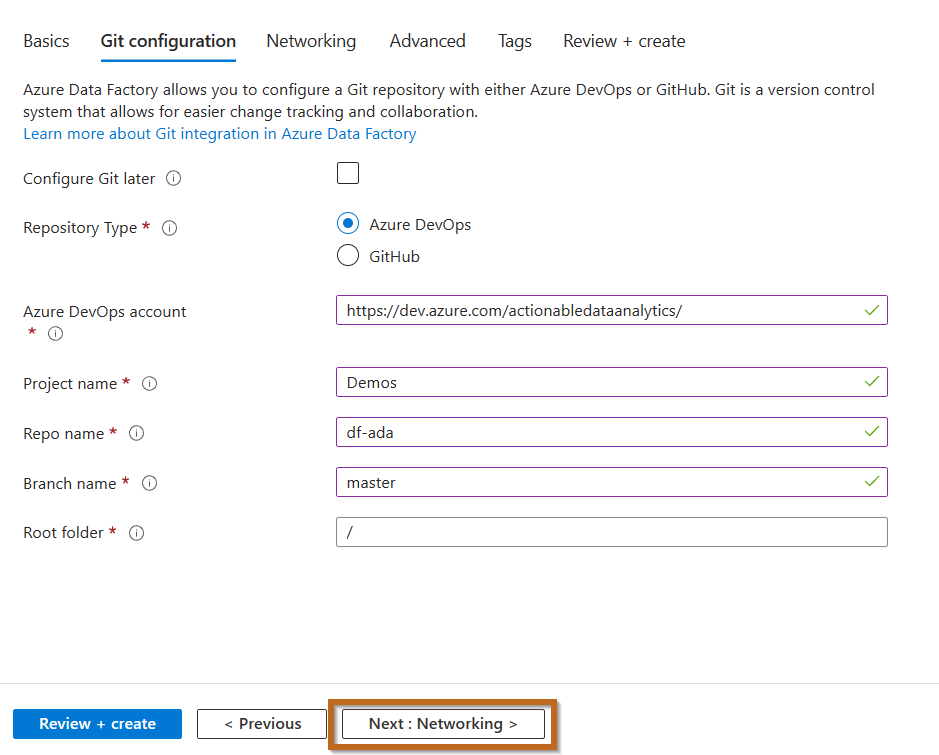
Task: Click the Repository Type label
Action: 80,228
